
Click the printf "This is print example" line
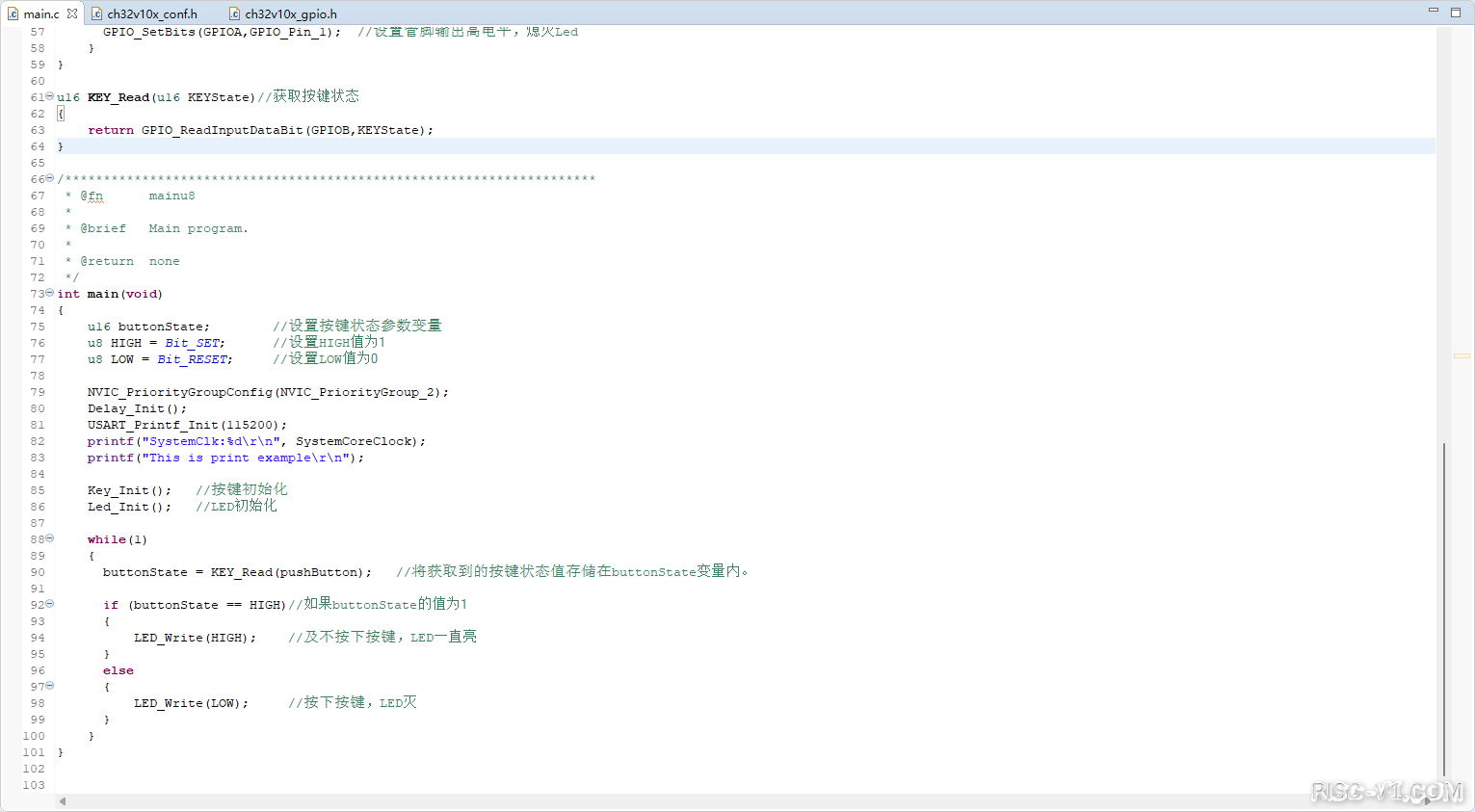225,458
